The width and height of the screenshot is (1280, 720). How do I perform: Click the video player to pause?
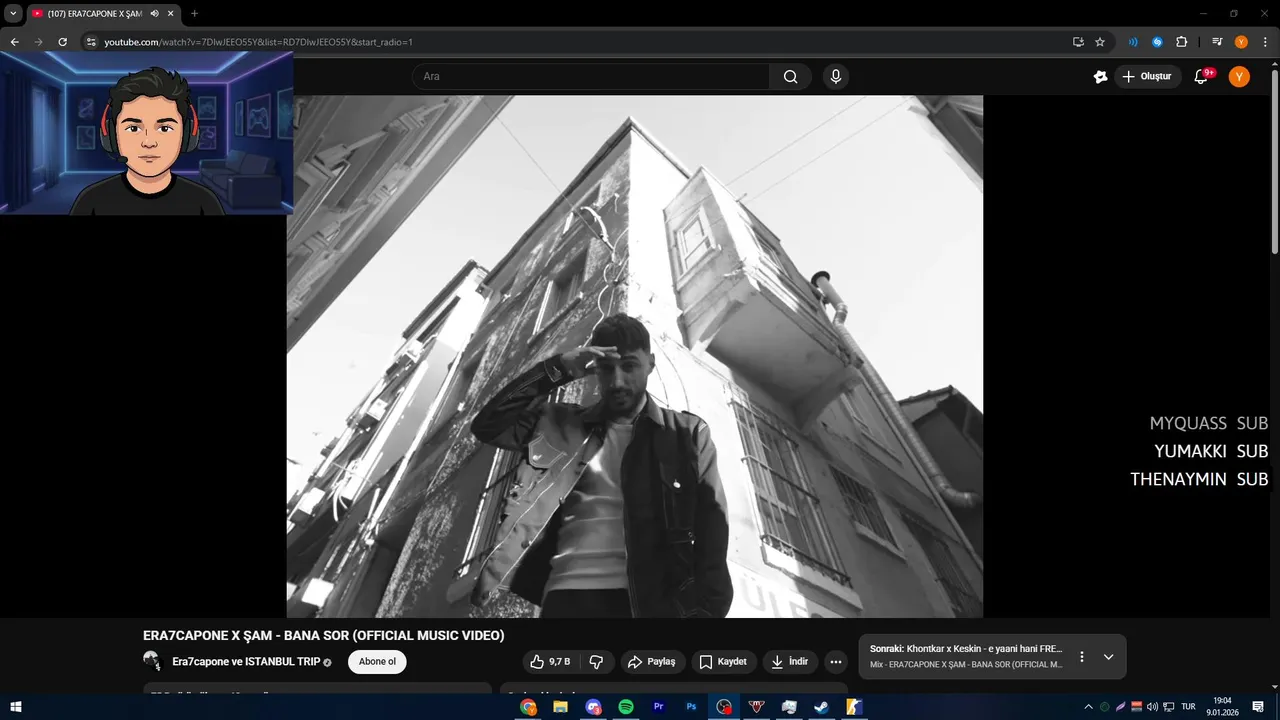[635, 356]
